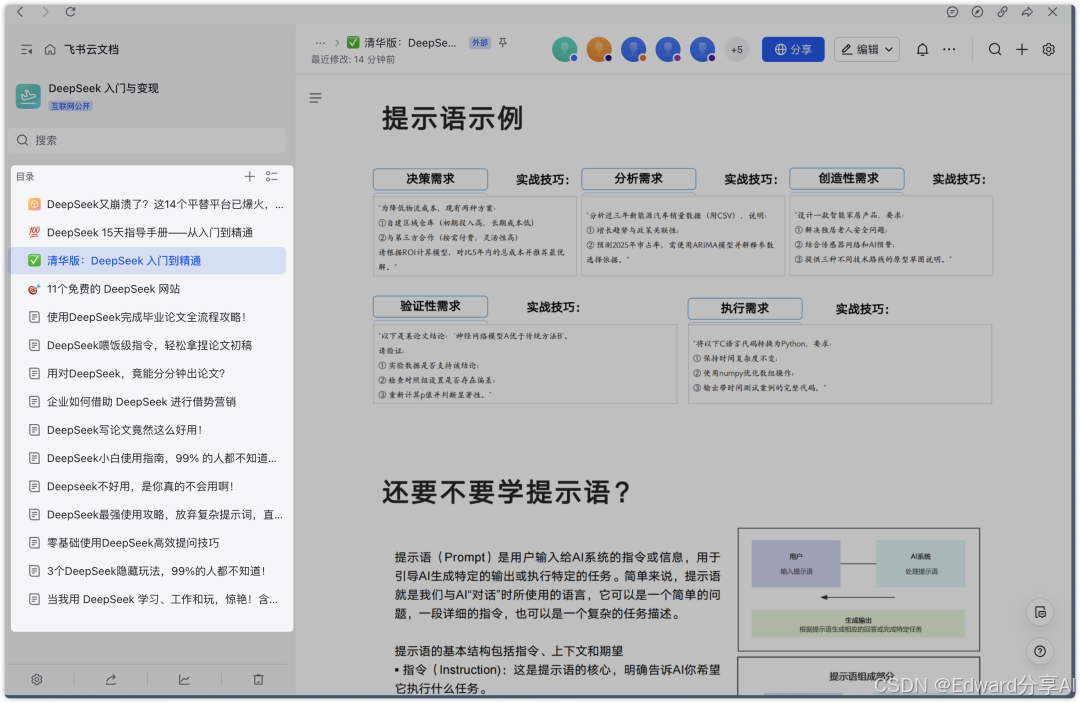Image resolution: width=1080 pixels, height=703 pixels.
Task: Copy link with the chain icon
Action: pos(1002,12)
